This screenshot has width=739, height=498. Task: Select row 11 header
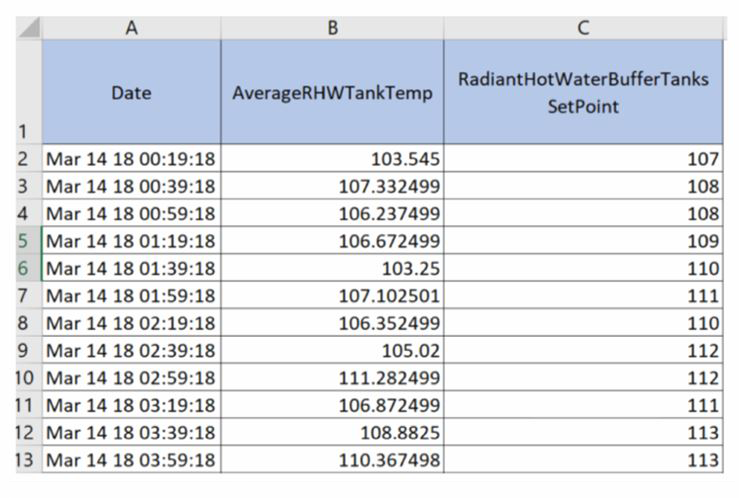tap(29, 404)
